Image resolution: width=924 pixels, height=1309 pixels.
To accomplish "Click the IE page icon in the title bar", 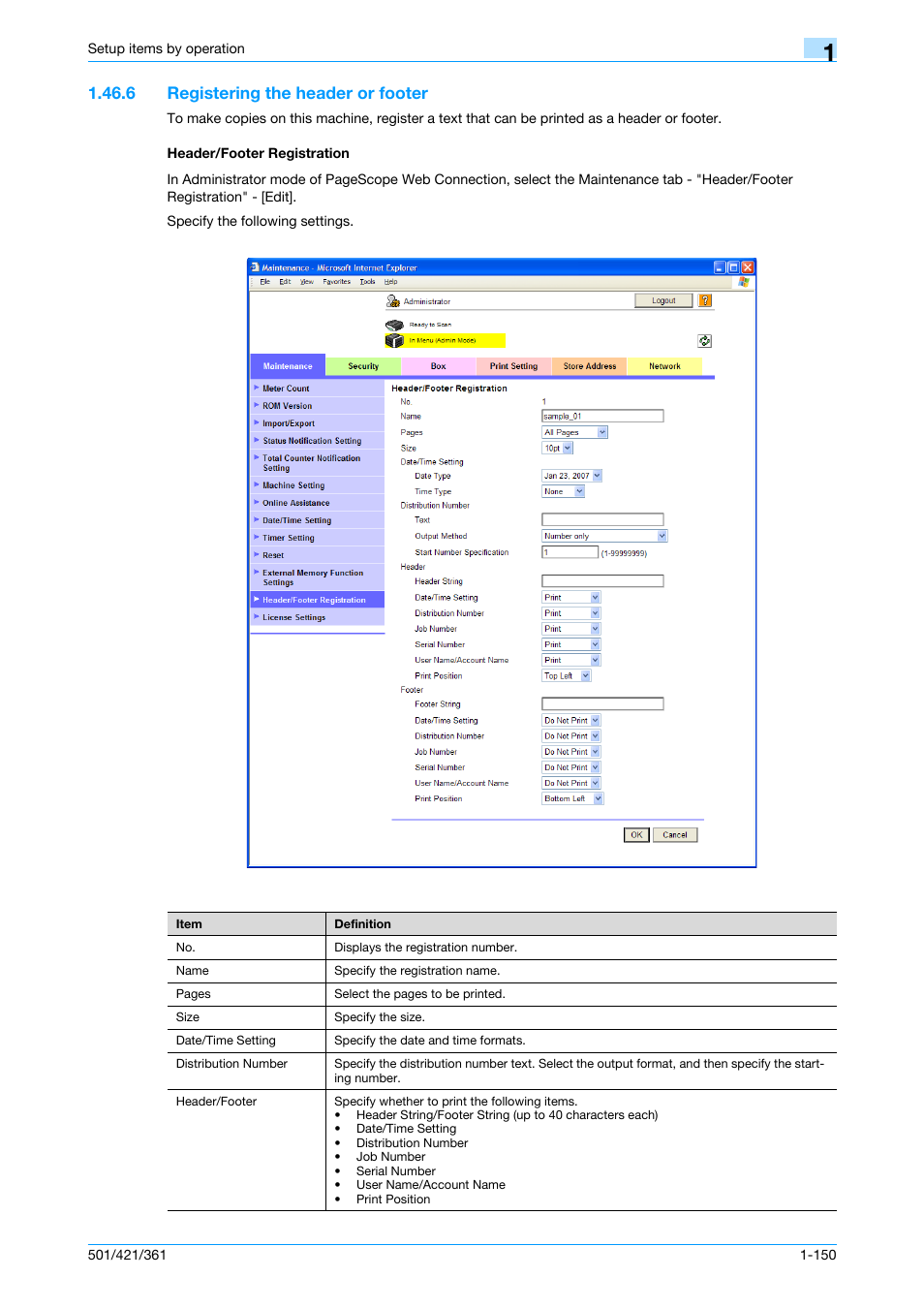I will 255,267.
